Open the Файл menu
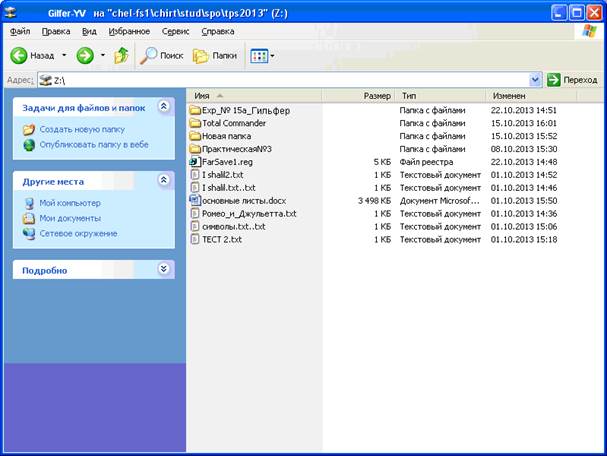607x456 pixels. click(20, 31)
